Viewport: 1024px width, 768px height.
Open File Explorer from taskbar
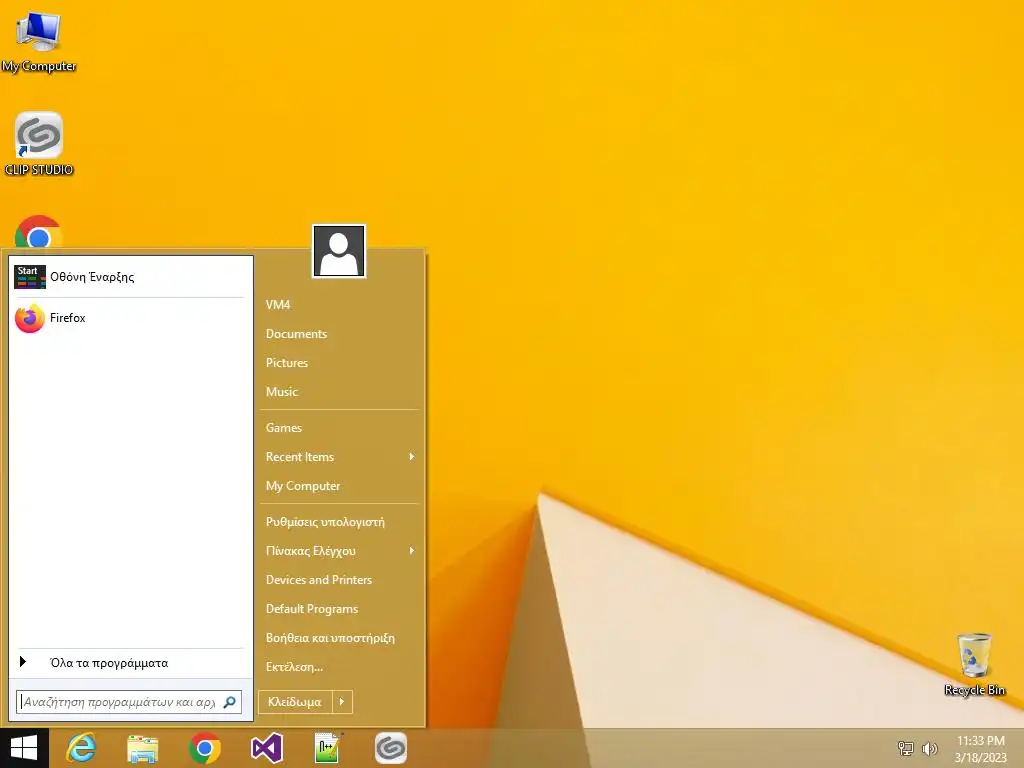click(x=143, y=748)
